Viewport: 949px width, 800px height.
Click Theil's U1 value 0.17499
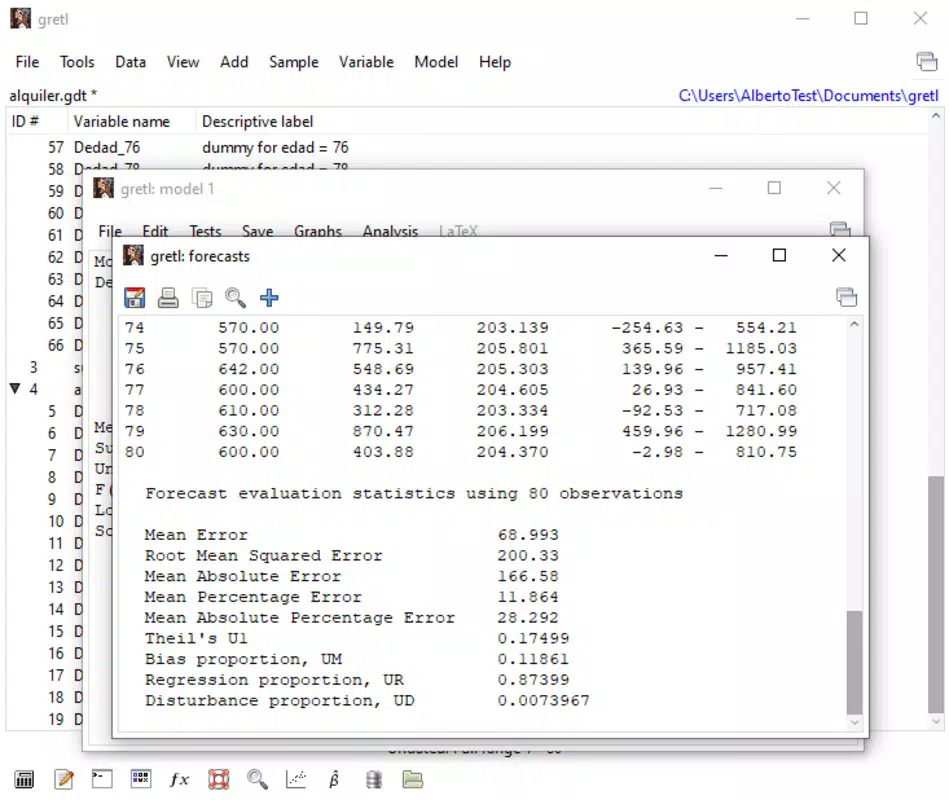pos(533,638)
